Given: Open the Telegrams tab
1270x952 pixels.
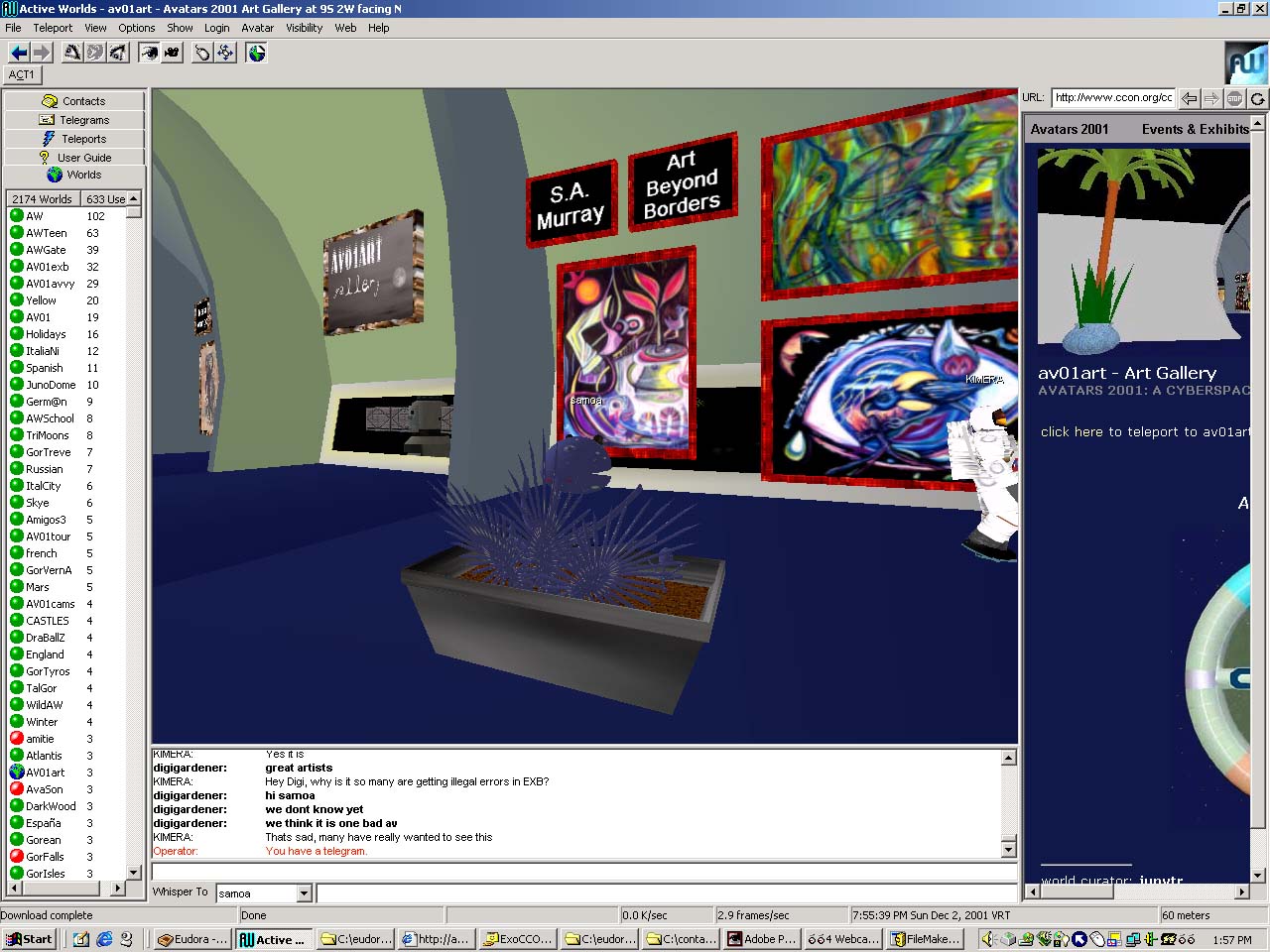Looking at the screenshot, I should [74, 120].
